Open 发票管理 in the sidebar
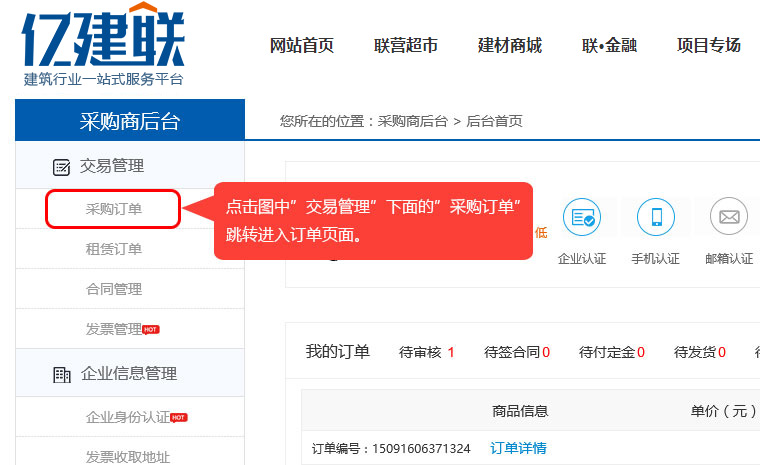Viewport: 760px width, 465px height. tap(113, 329)
